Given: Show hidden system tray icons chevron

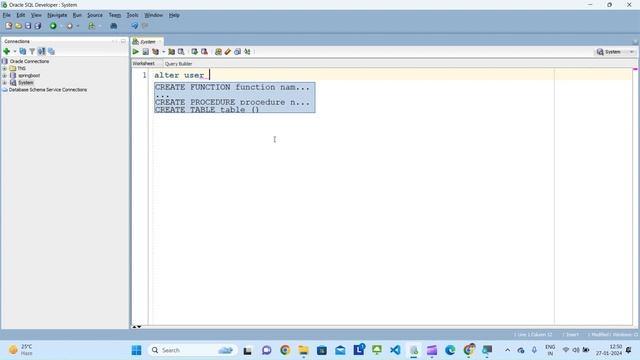Looking at the screenshot, I should click(507, 350).
